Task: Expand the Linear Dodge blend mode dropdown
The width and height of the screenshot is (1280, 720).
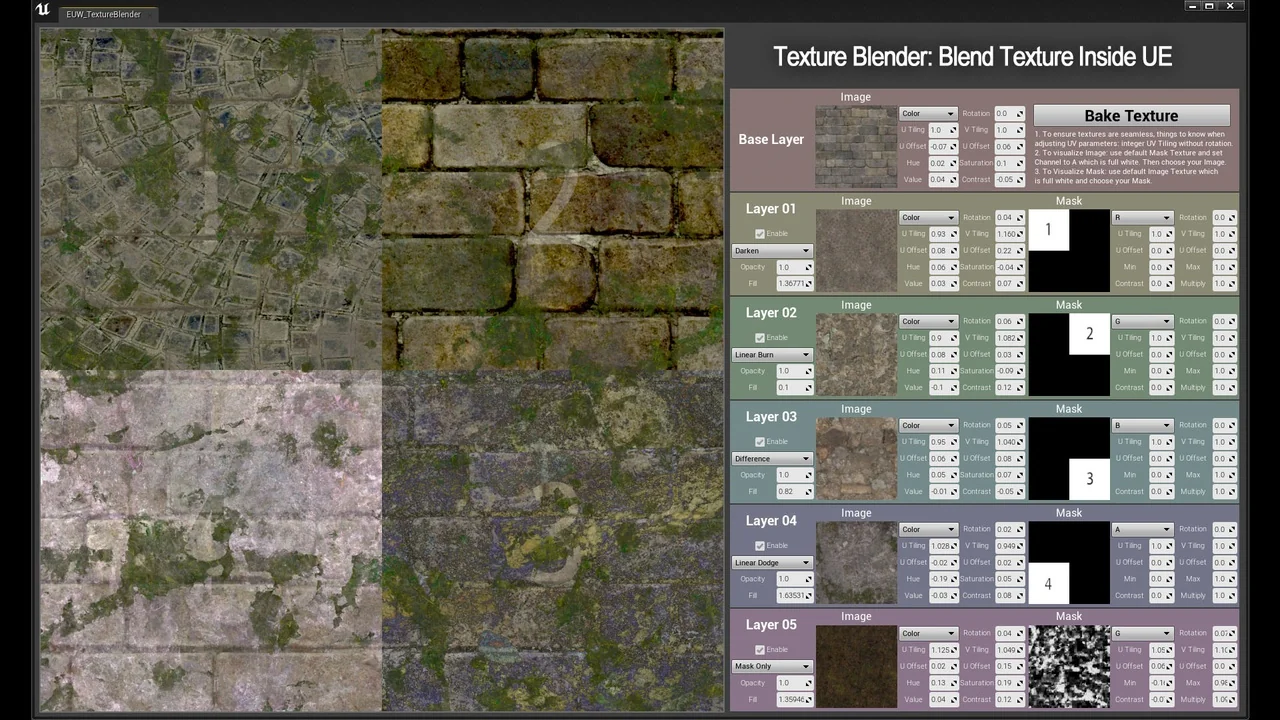Action: click(772, 563)
